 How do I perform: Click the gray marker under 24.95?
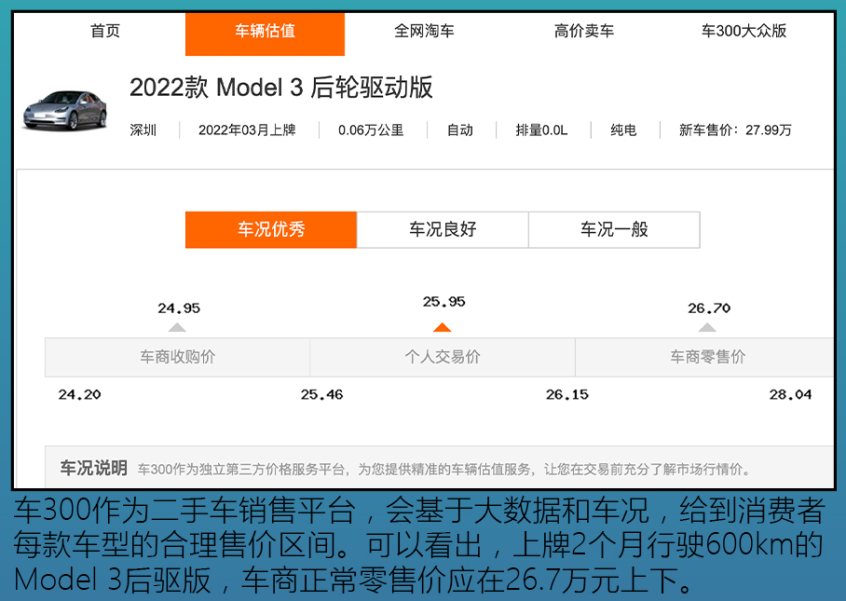coord(177,327)
